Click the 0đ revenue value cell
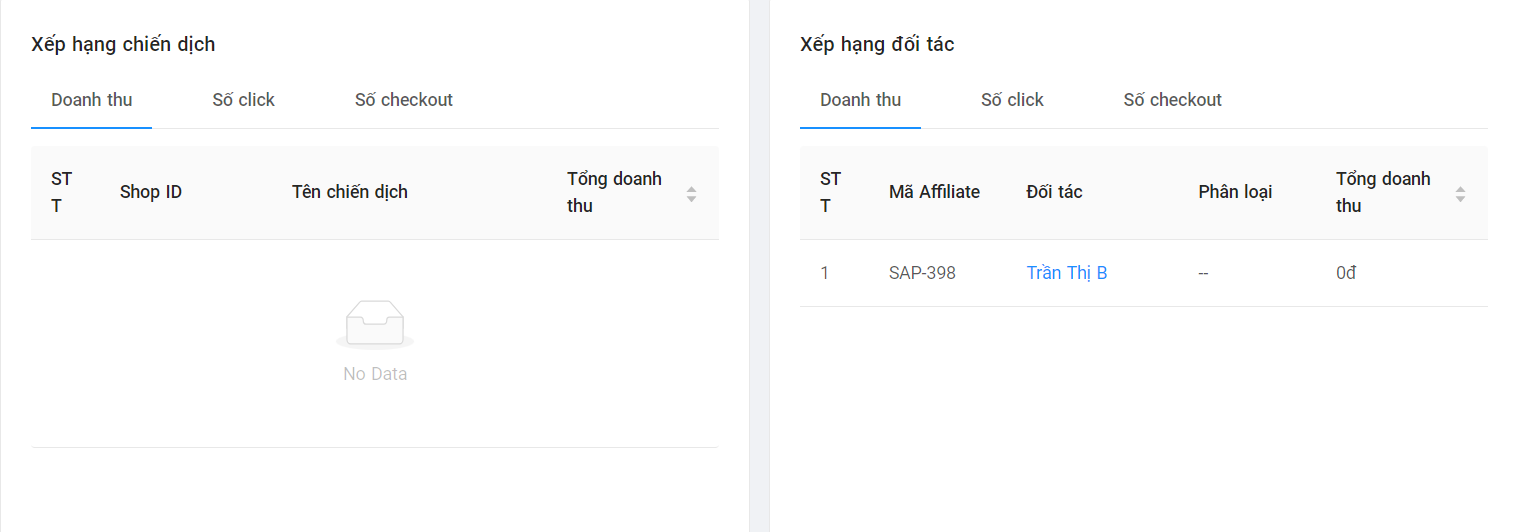This screenshot has height=532, width=1516. click(1346, 273)
